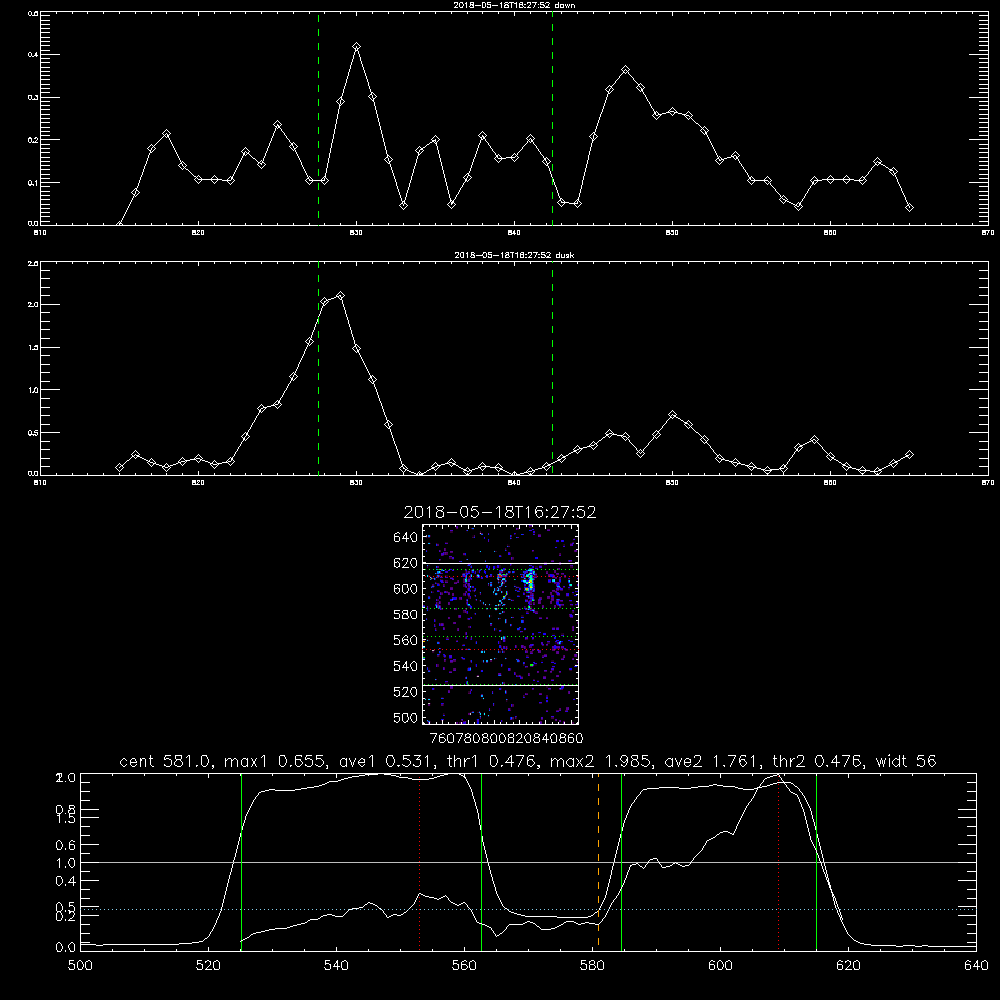
Task: Click x-axis label '540' of the profile plot
Action: [336, 966]
